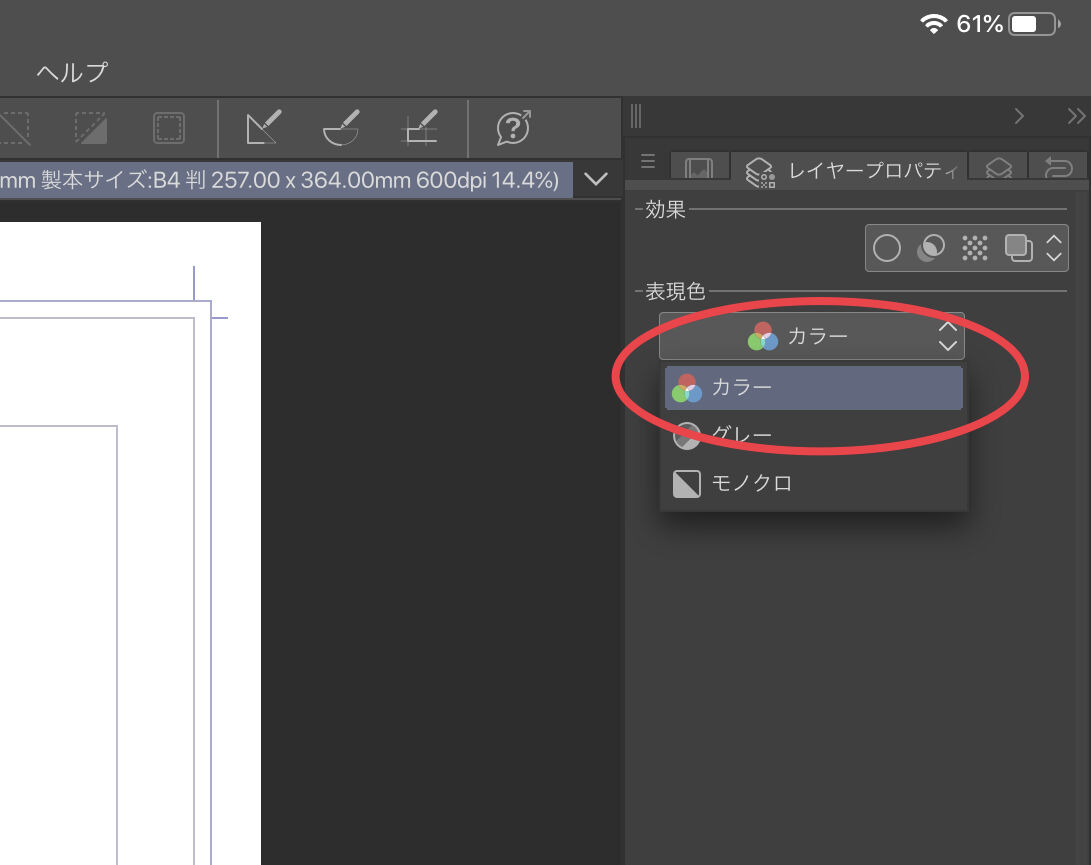Toggle the tone effect dotted icon

click(x=974, y=248)
